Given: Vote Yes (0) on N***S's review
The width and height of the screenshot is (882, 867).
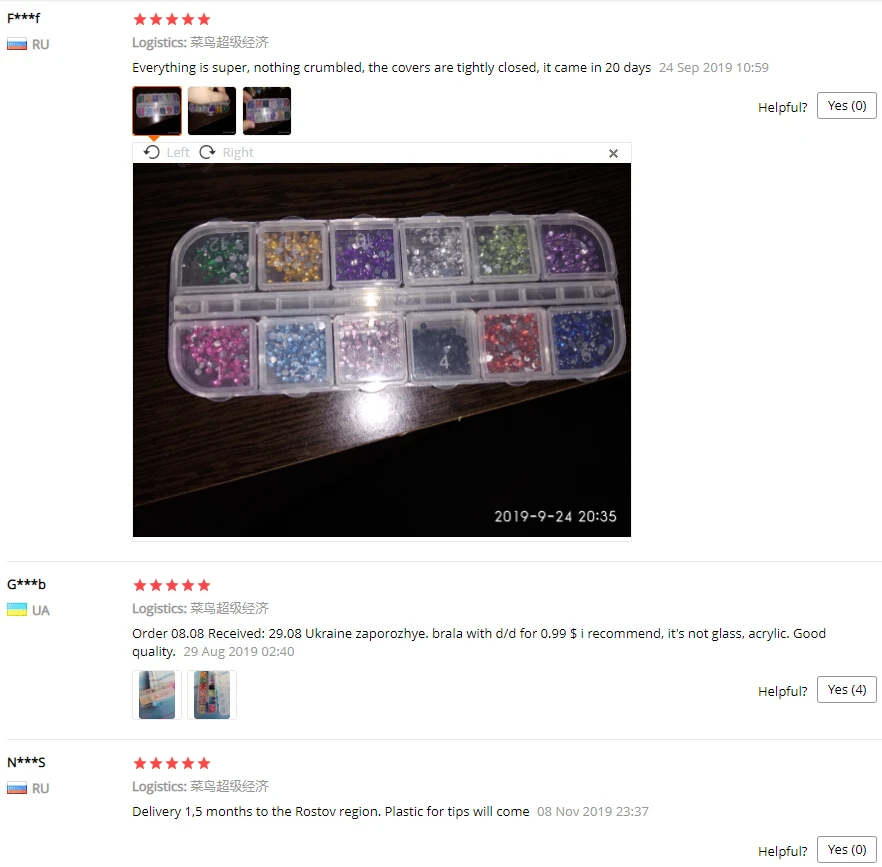Looking at the screenshot, I should (847, 850).
